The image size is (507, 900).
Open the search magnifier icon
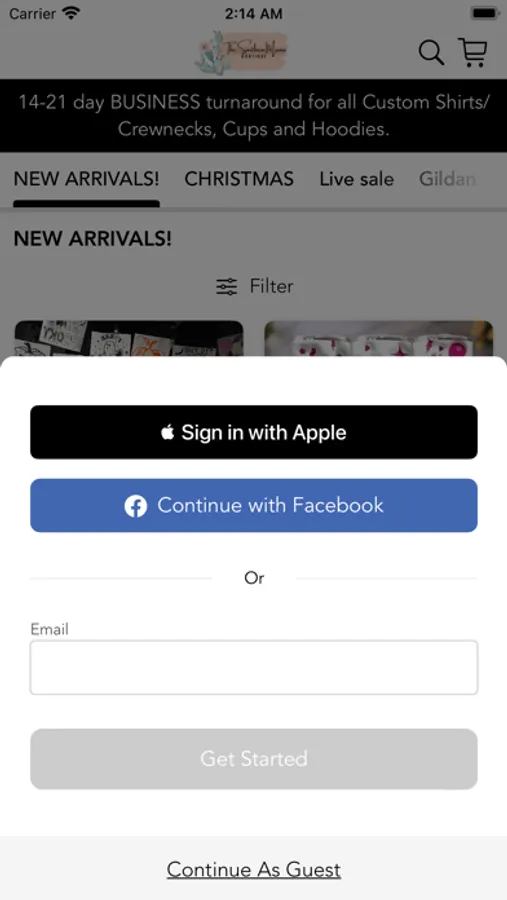tap(431, 53)
